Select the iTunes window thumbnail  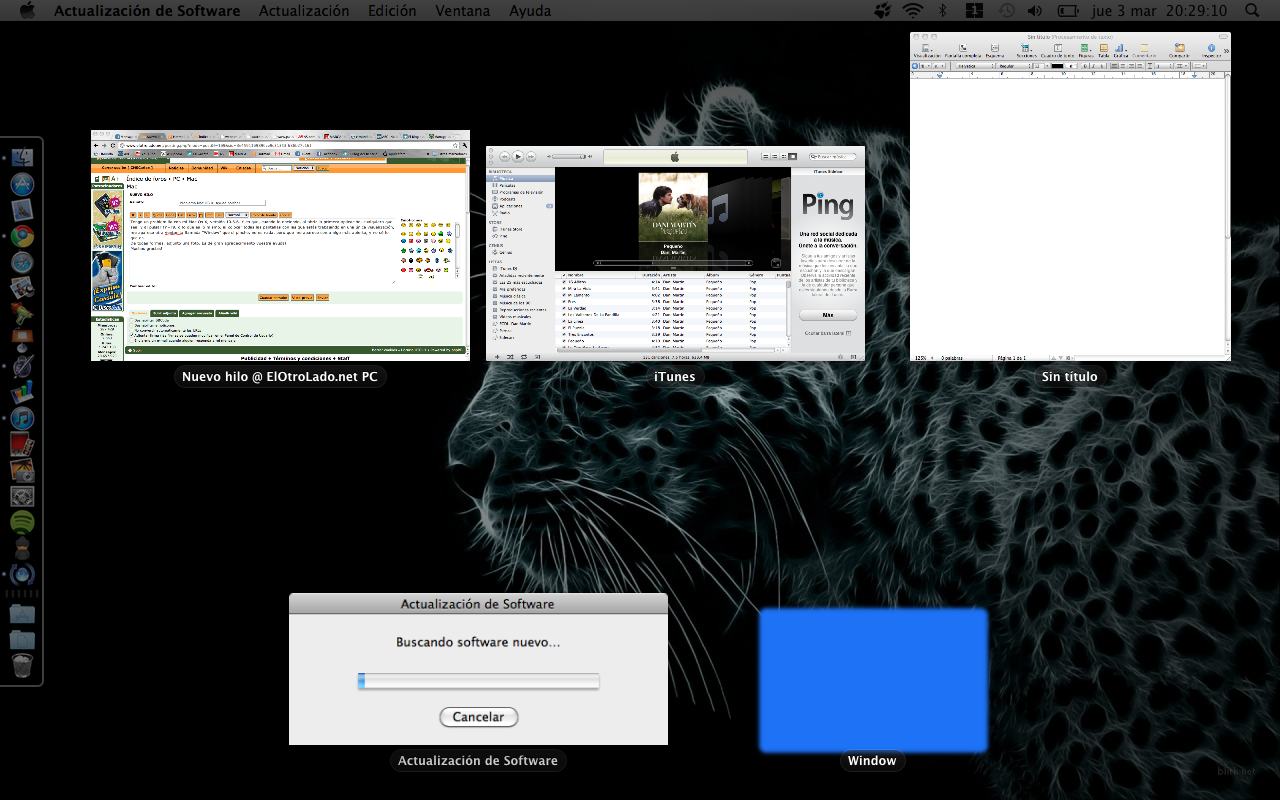(x=675, y=253)
